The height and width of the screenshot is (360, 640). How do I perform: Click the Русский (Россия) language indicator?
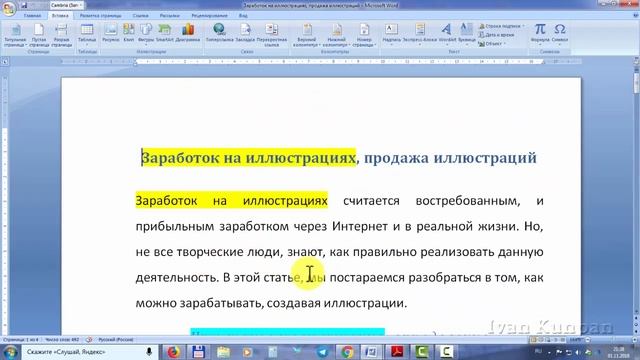click(x=116, y=340)
